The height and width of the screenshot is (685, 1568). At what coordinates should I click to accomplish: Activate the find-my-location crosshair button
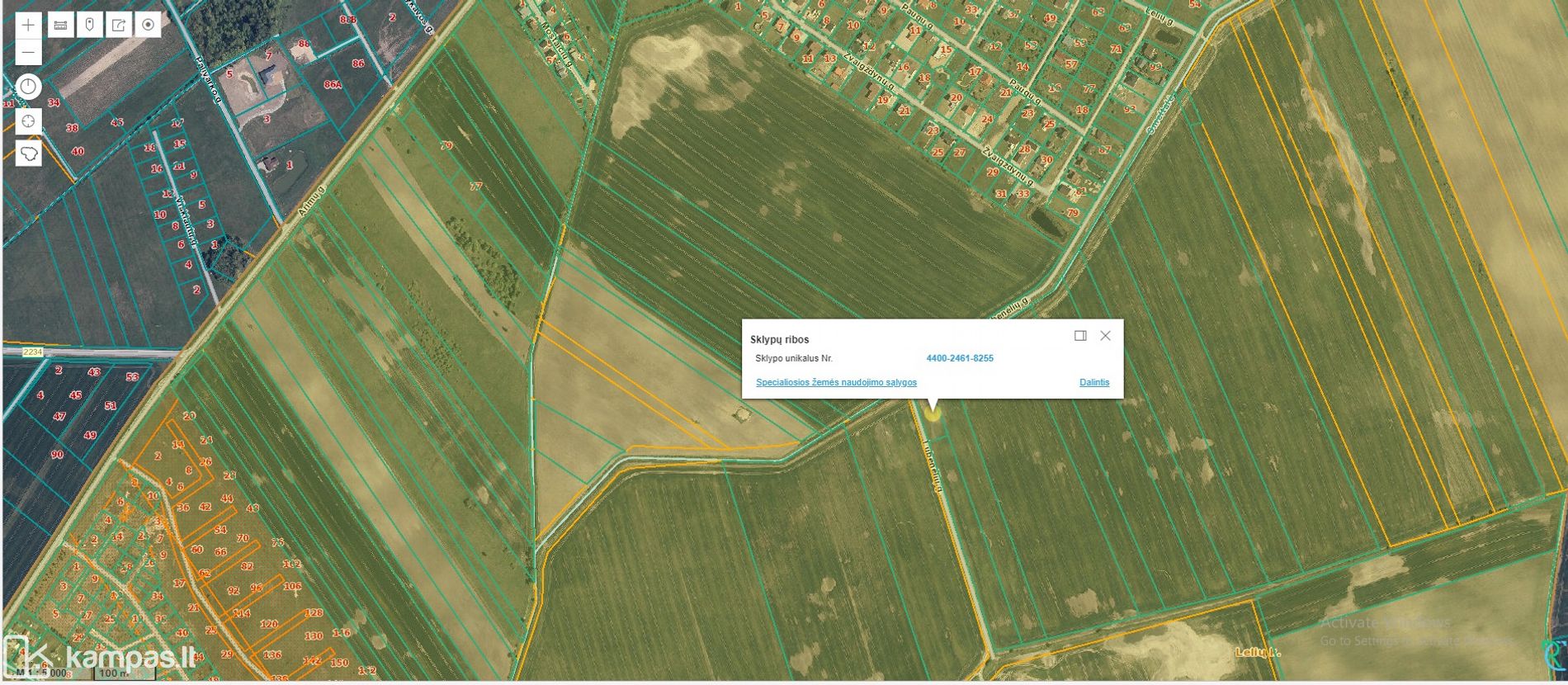click(28, 121)
